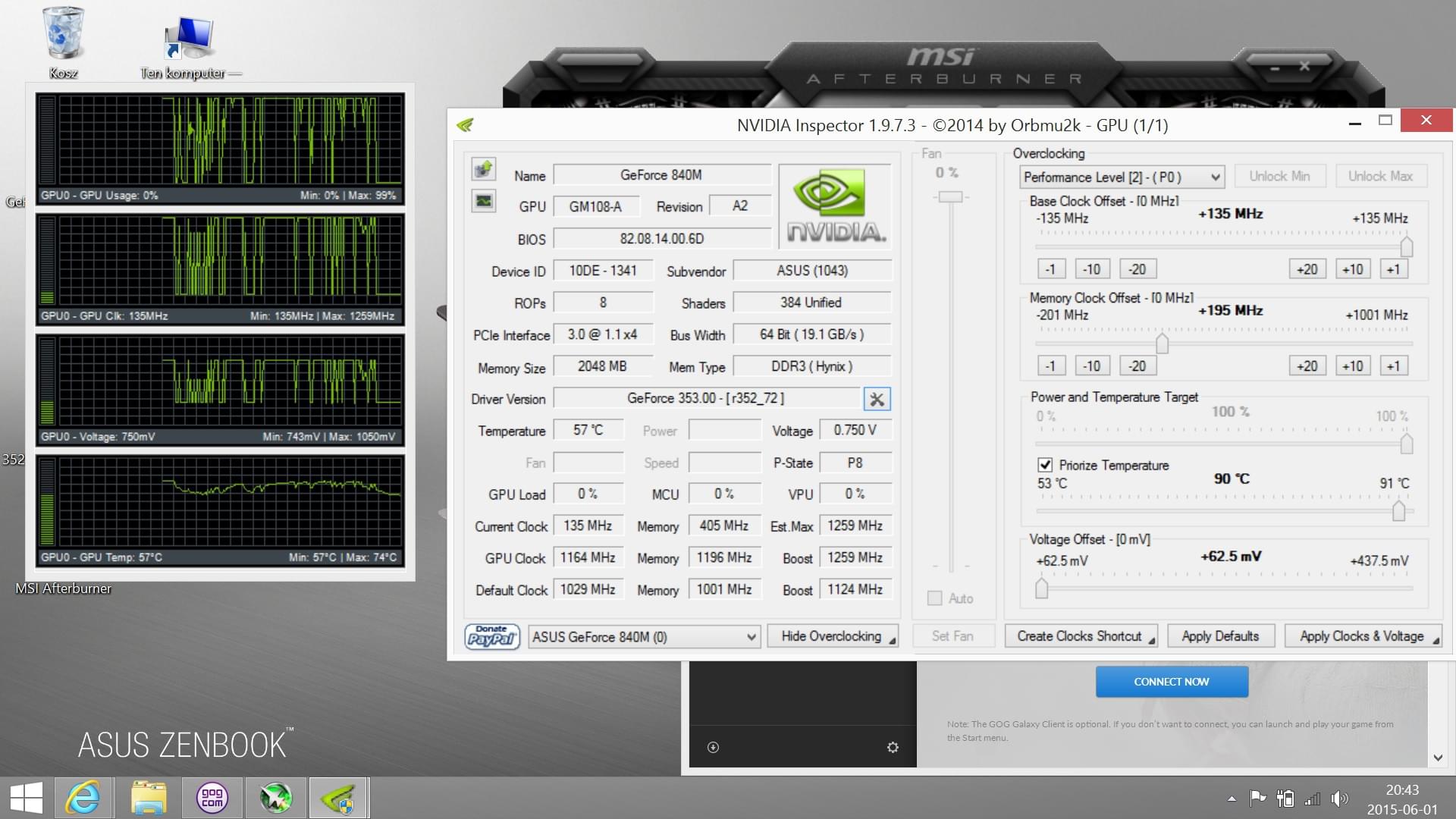Open Internet Explorer from the taskbar
The image size is (1456, 819).
[x=83, y=798]
